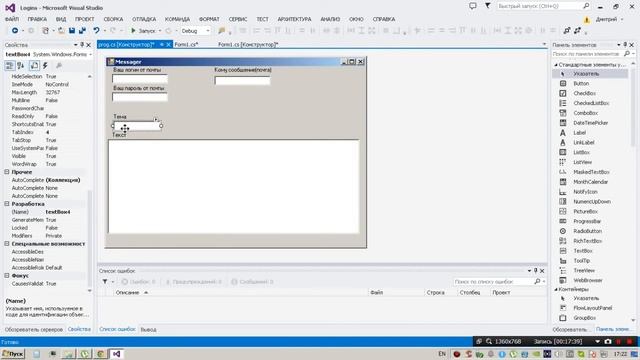Open the Дмитрий account dropdown
The height and width of the screenshot is (360, 640).
tap(622, 19)
